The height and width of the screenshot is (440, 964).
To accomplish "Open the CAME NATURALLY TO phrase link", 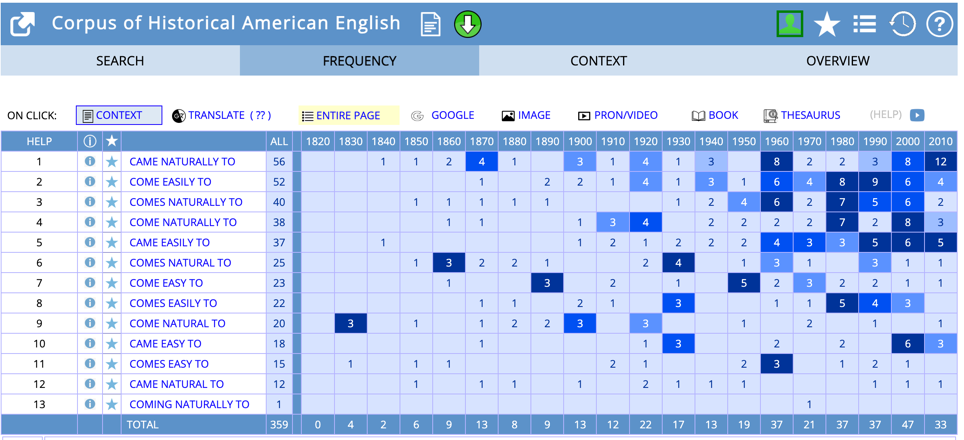I will pyautogui.click(x=182, y=162).
